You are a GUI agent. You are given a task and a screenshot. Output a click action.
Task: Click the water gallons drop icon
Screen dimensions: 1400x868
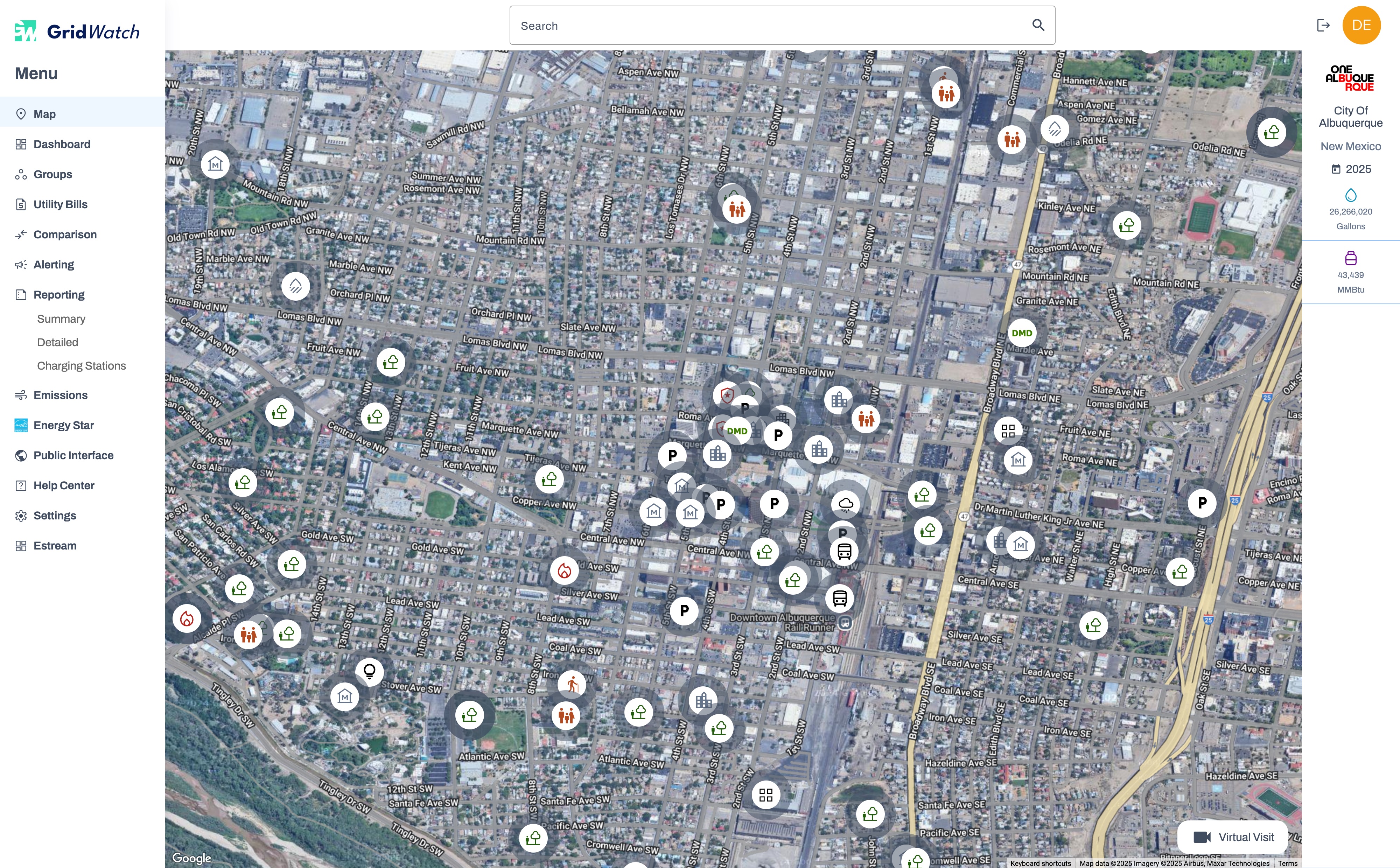(1351, 195)
